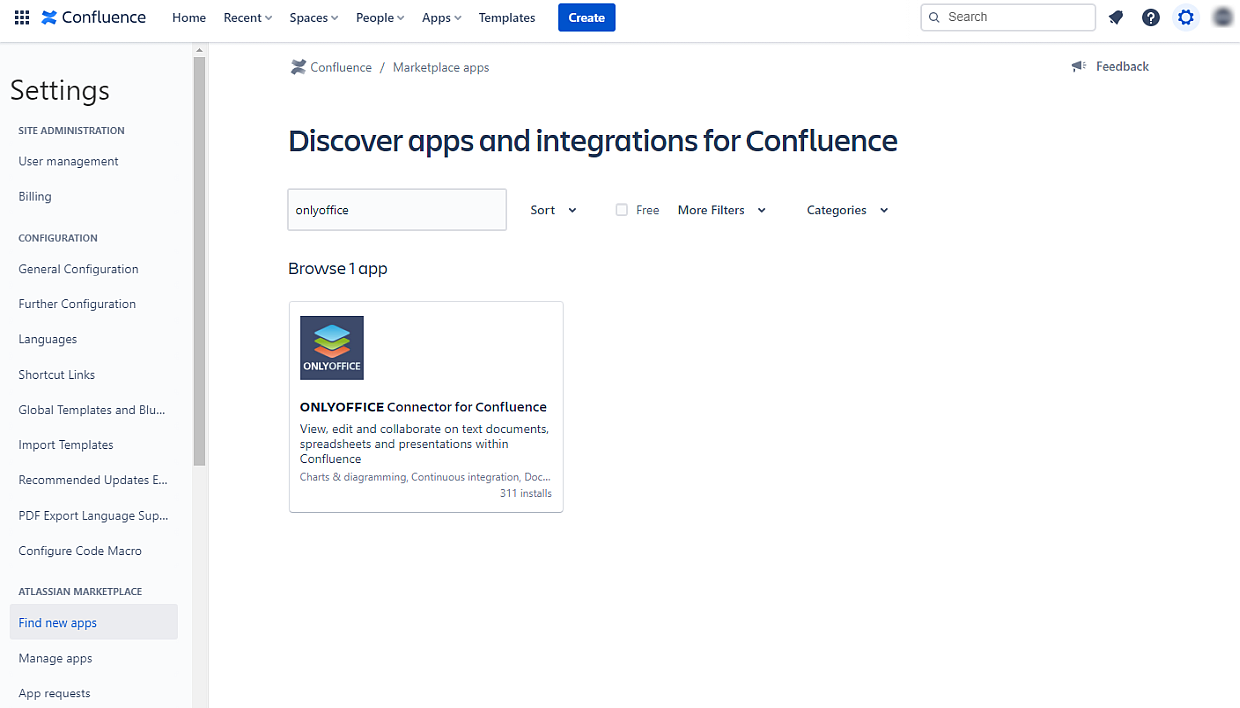Click the Confluence icon in the breadcrumb
Viewport: 1240px width, 708px height.
click(x=297, y=66)
